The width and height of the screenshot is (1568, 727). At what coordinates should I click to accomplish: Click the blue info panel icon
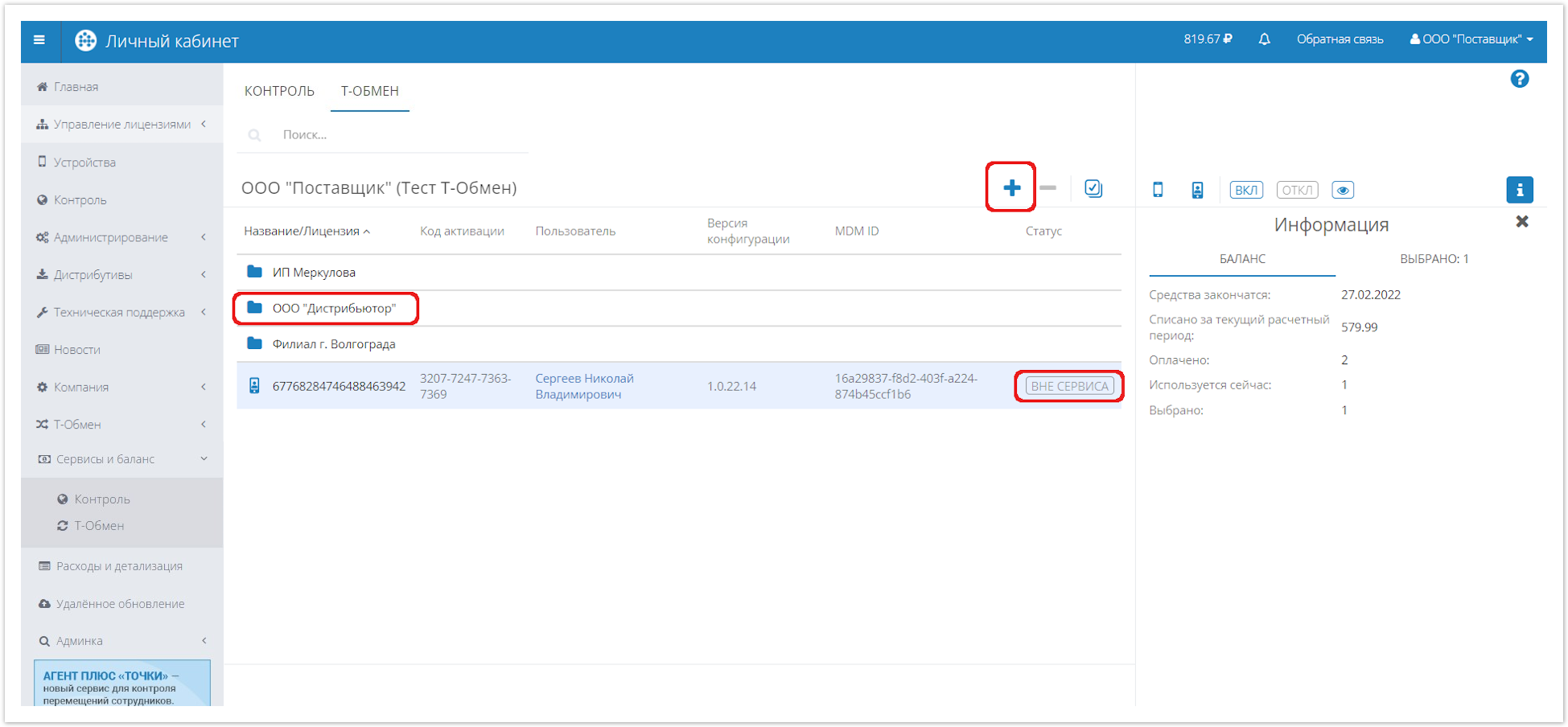click(1519, 190)
